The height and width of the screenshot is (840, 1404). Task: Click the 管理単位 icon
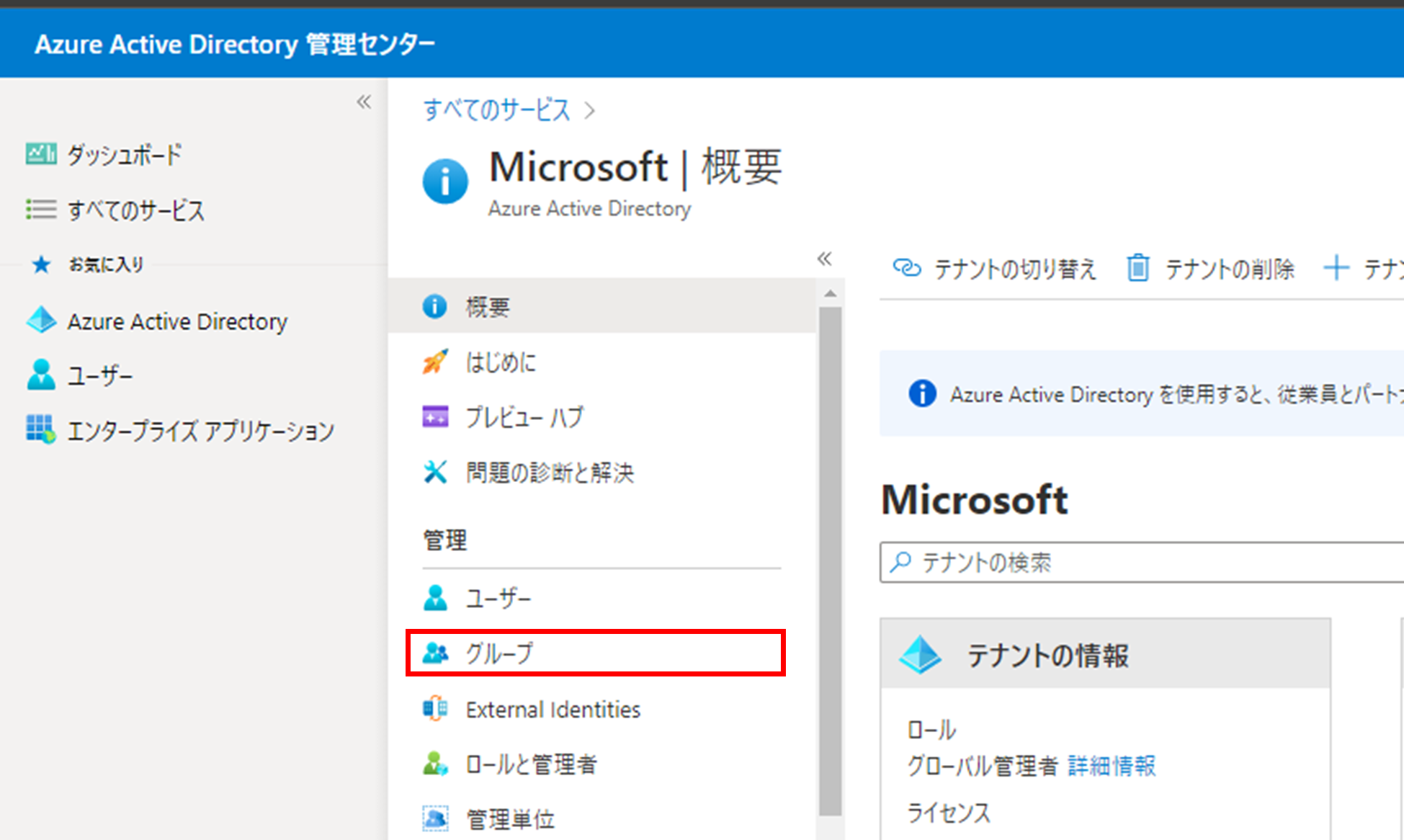tap(434, 818)
